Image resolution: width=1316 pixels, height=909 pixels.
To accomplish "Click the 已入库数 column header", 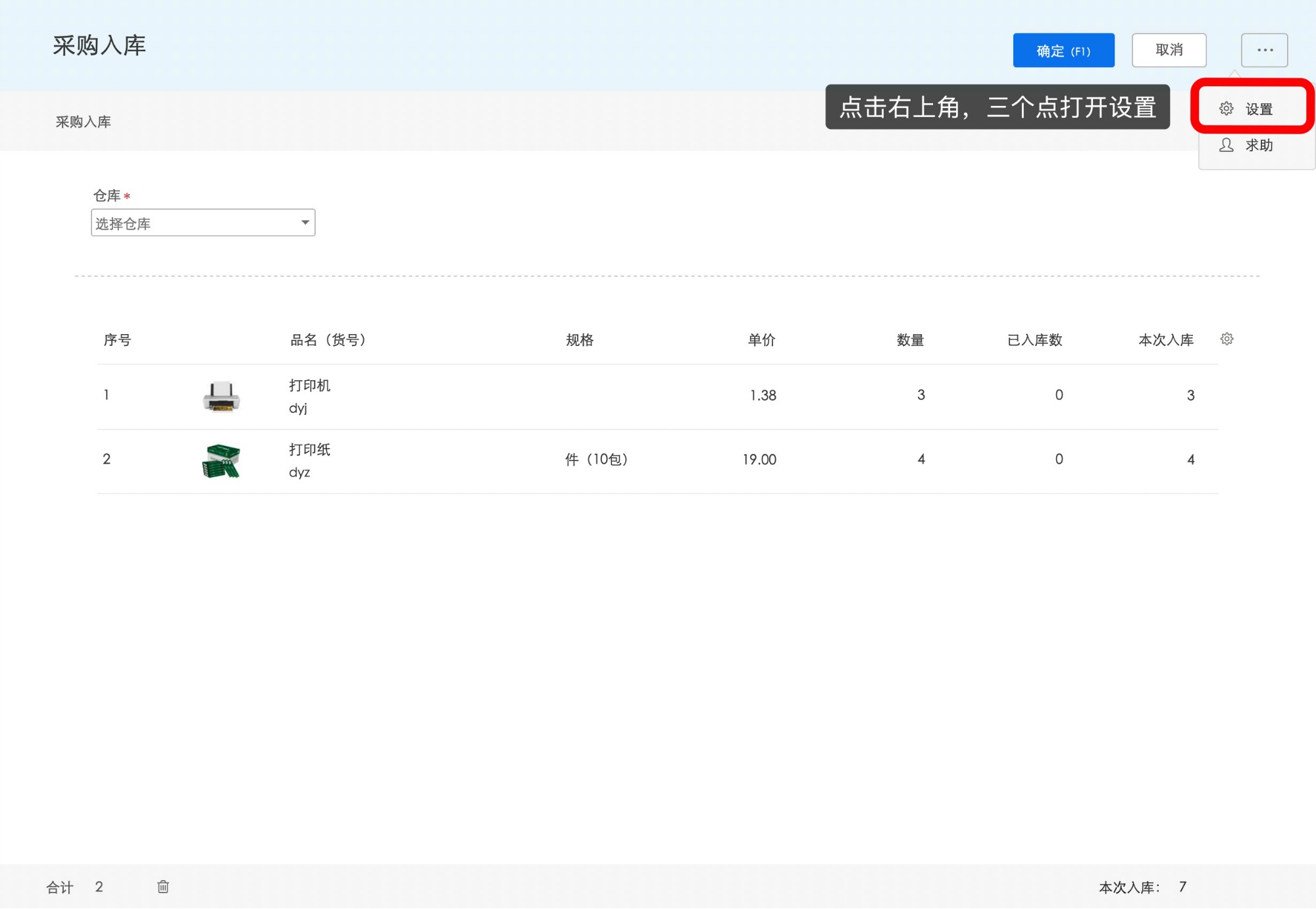I will point(1035,340).
